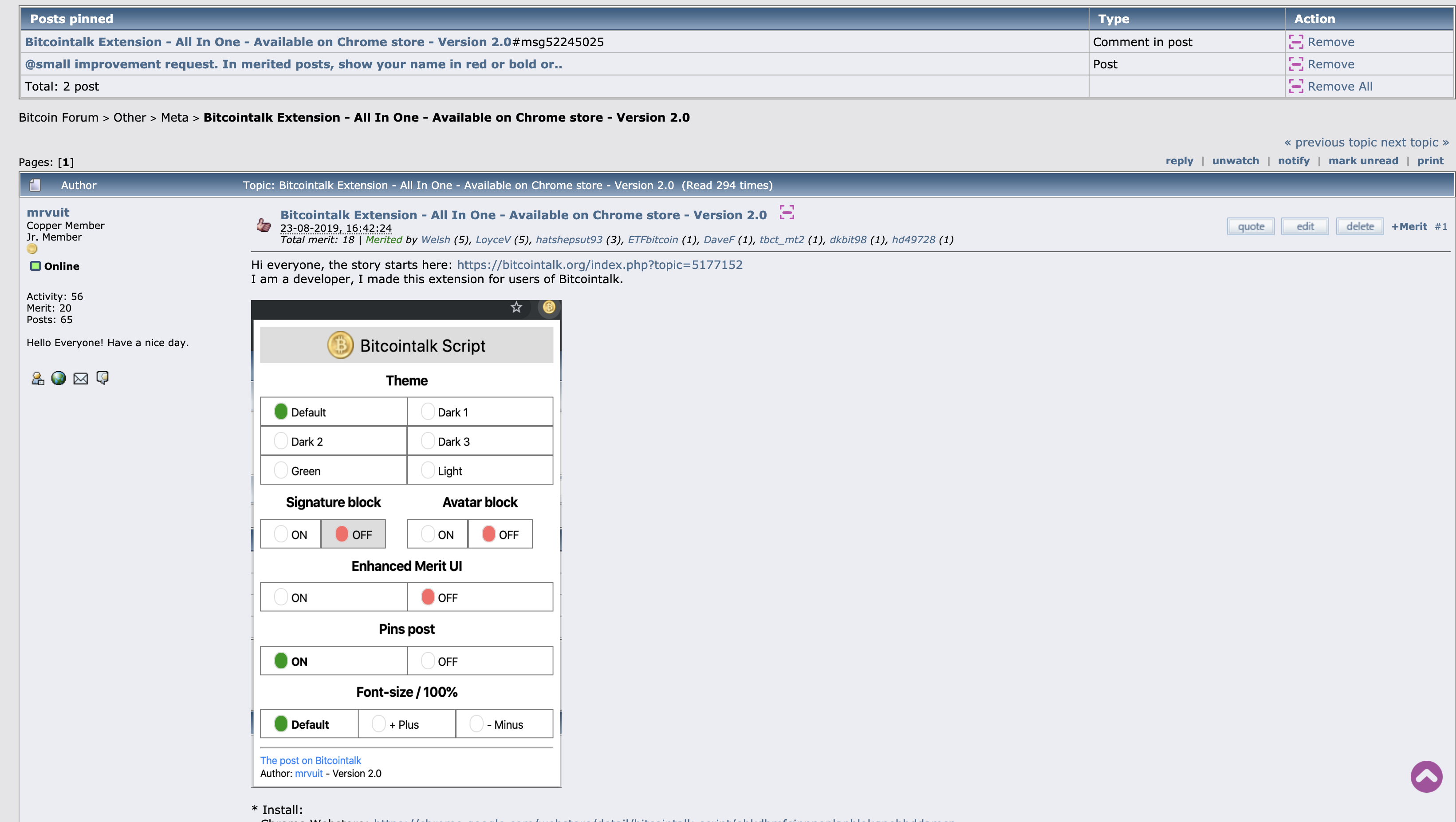This screenshot has width=1456, height=822.
Task: Click 'The post on Bitcointalk' link in screenshot
Action: tap(310, 760)
